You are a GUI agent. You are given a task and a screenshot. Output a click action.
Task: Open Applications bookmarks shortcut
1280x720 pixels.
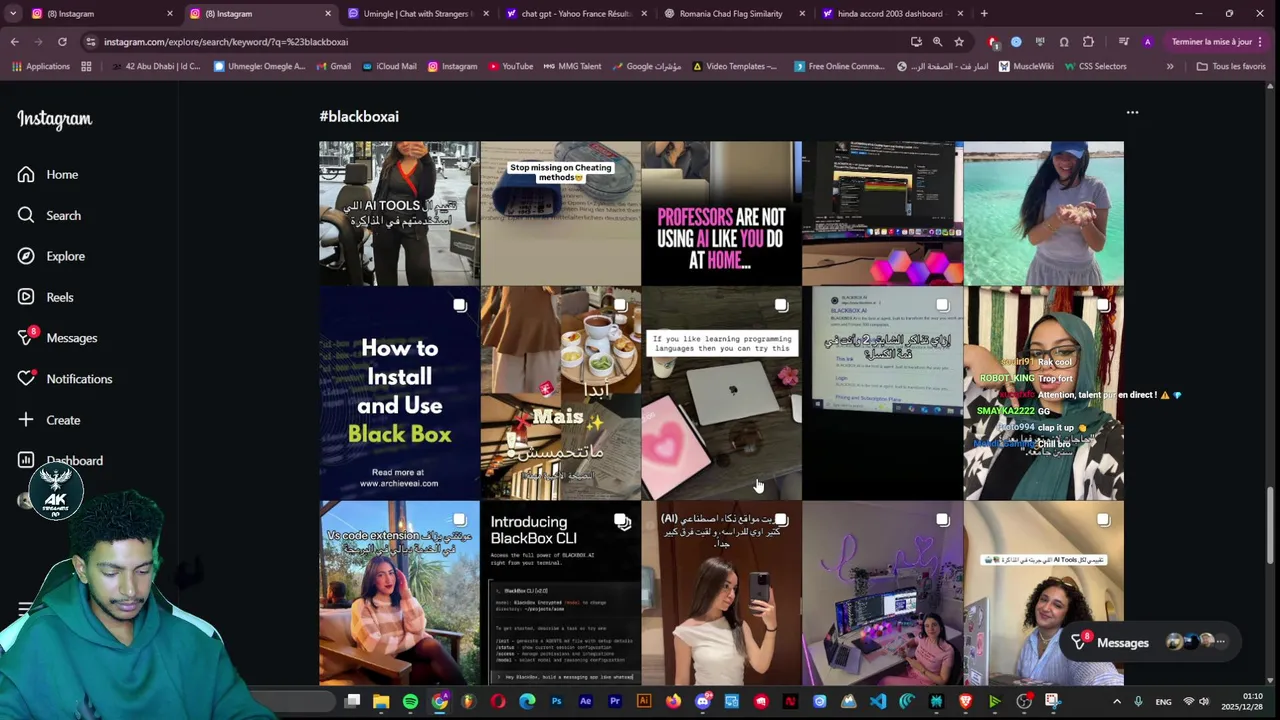click(x=41, y=67)
